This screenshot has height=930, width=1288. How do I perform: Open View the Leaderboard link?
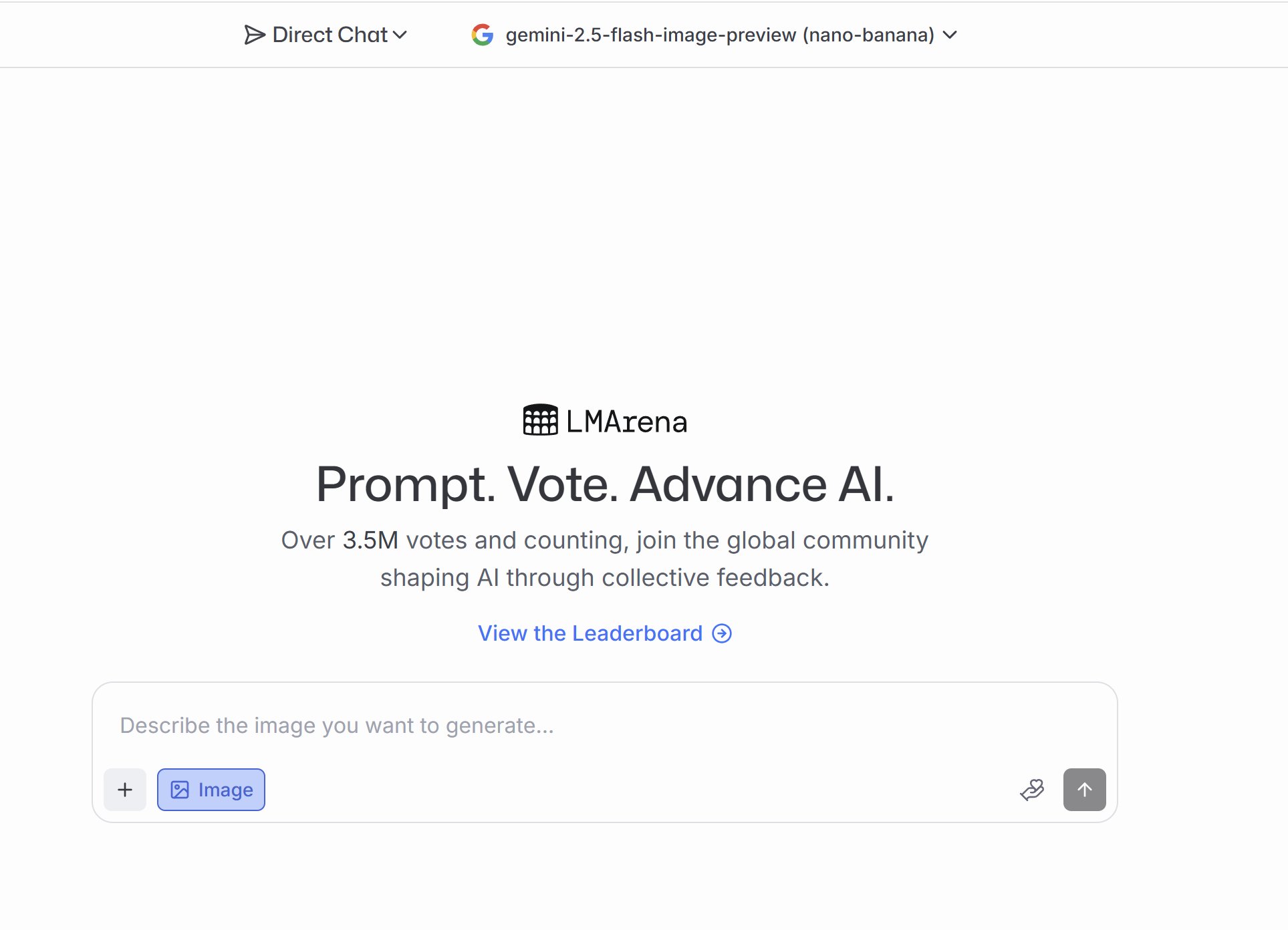(605, 633)
